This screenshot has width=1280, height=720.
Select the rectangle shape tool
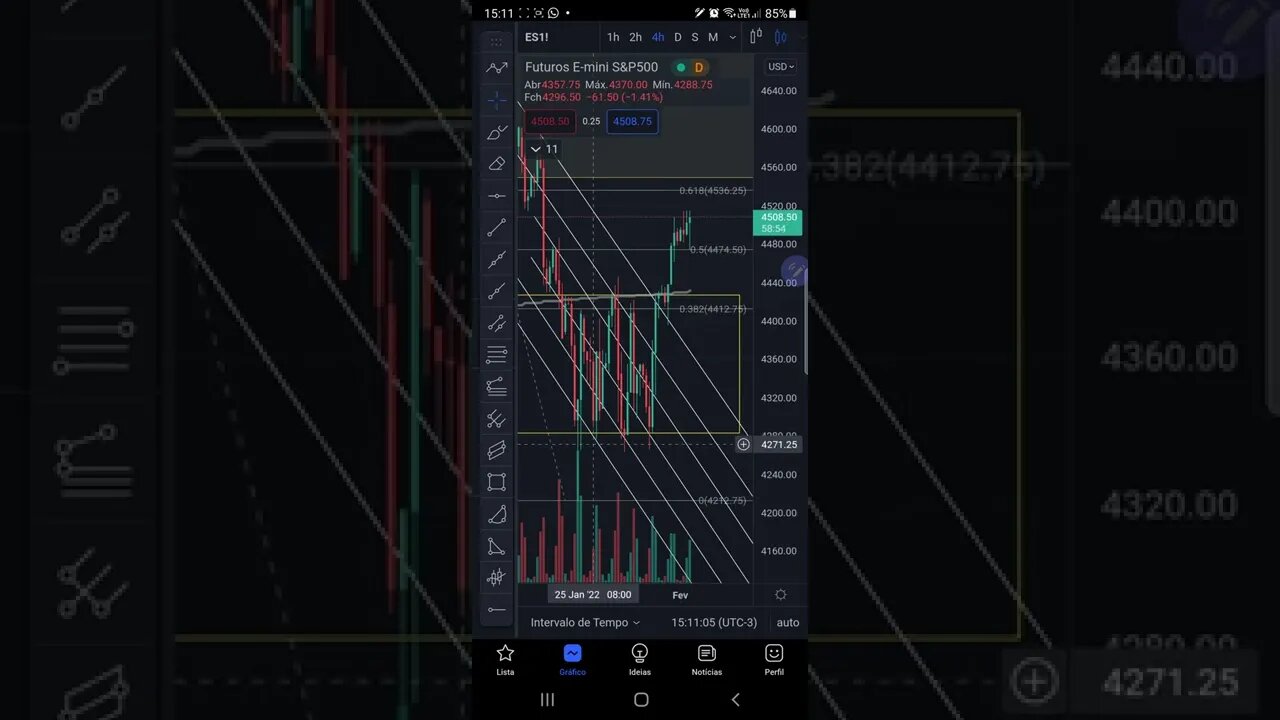pyautogui.click(x=496, y=482)
